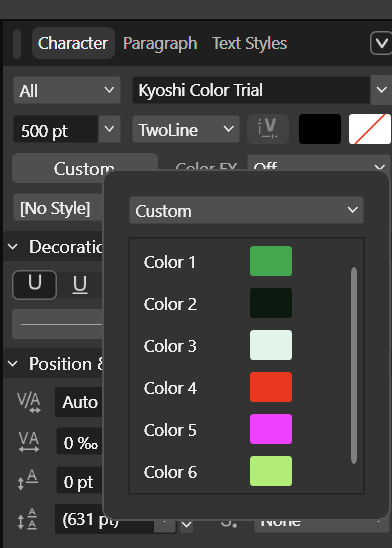Open the Text Styles tab
Viewport: 392px width, 548px height.
click(x=249, y=43)
